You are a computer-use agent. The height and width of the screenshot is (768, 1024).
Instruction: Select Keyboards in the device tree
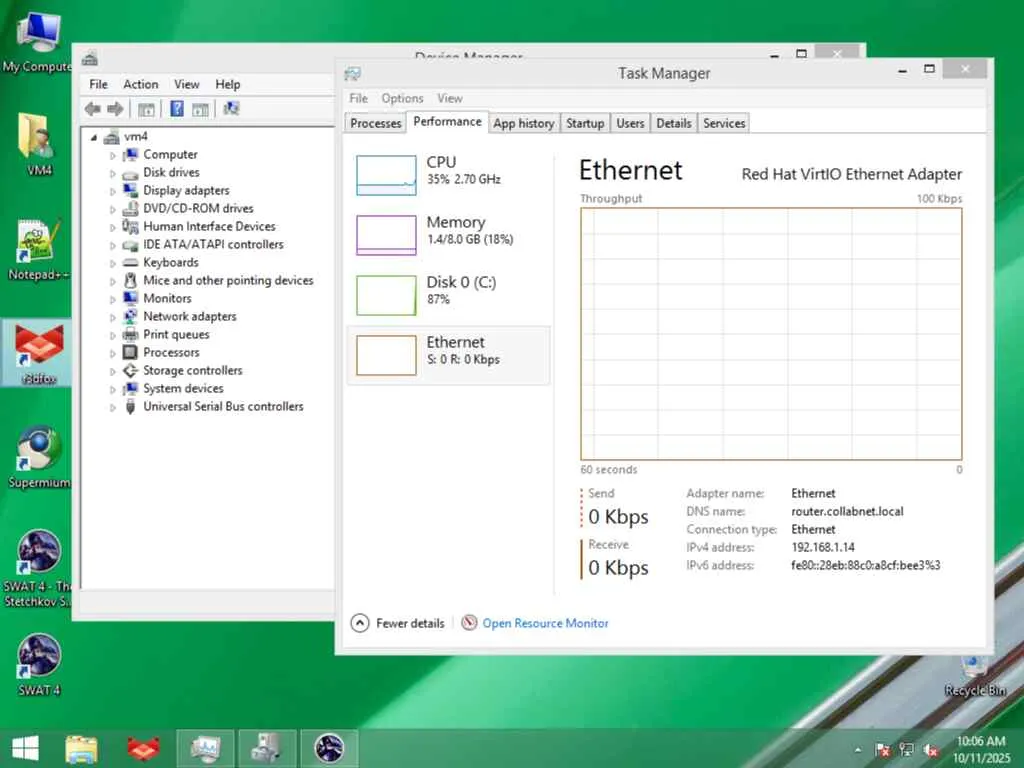coord(170,263)
